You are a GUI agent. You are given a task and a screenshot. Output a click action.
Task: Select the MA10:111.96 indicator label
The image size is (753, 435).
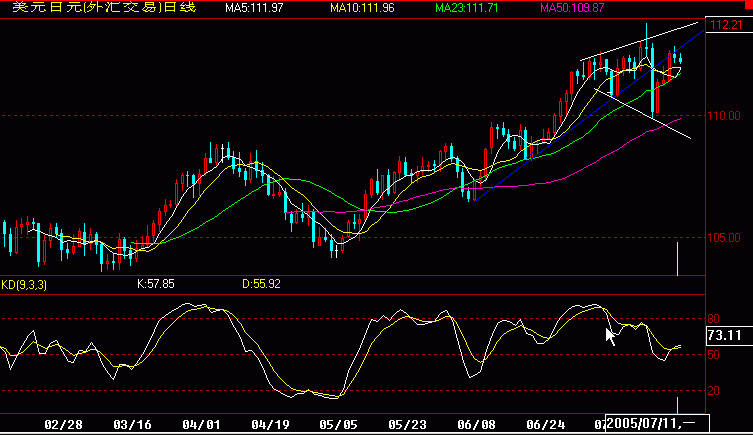pyautogui.click(x=362, y=8)
